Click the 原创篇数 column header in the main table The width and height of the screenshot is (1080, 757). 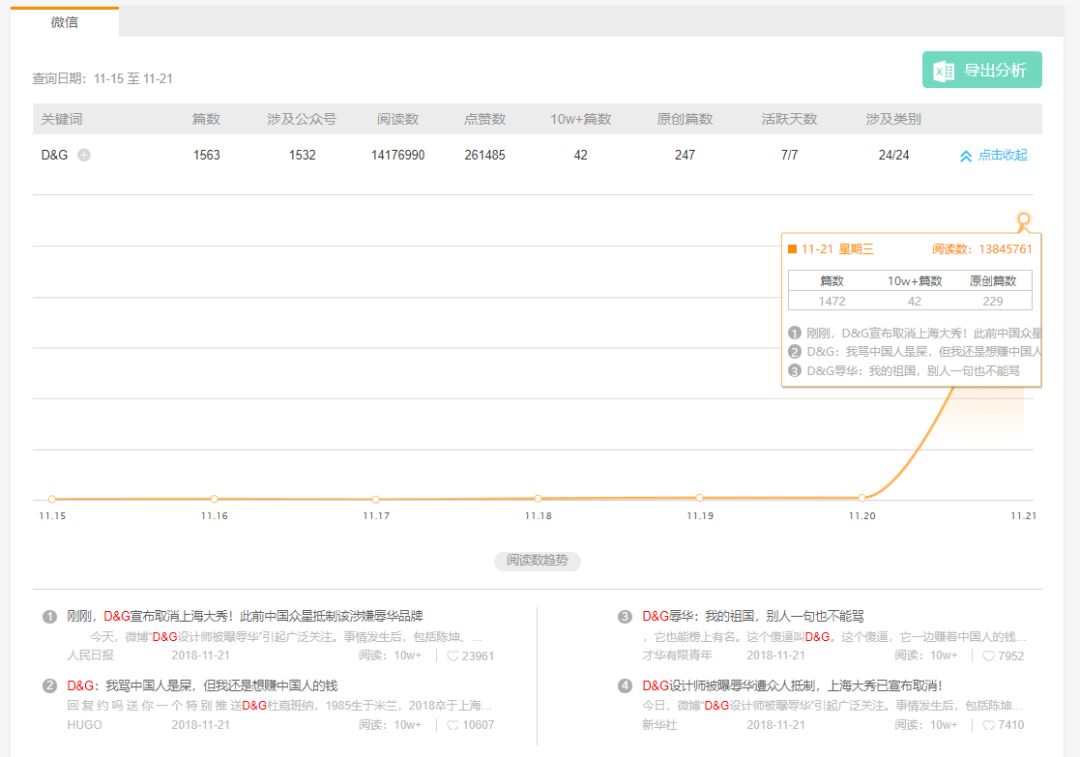pos(685,119)
